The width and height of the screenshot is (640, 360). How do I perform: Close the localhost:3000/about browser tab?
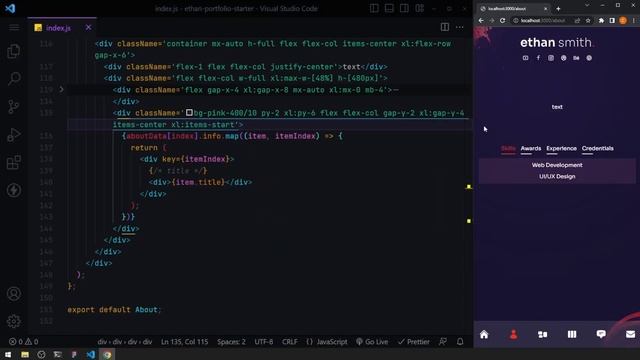(545, 9)
